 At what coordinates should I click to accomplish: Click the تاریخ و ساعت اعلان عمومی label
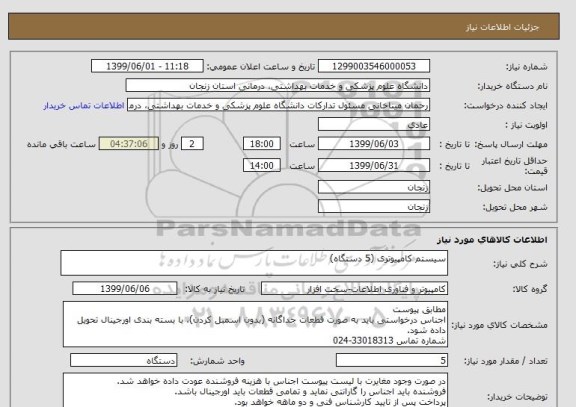[x=260, y=67]
